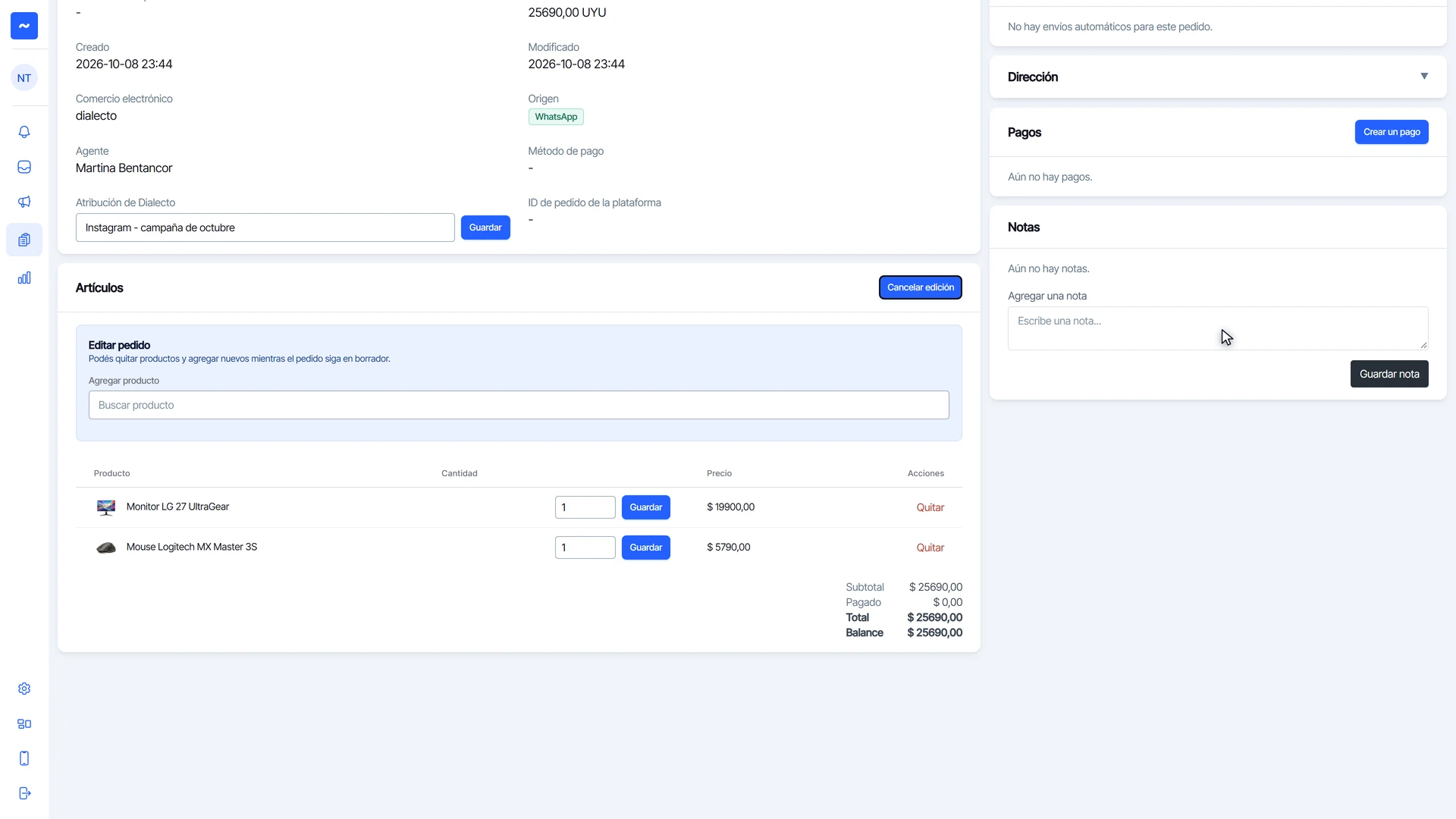Click the agent name Martina Bentancor
Image resolution: width=1456 pixels, height=819 pixels.
[124, 168]
